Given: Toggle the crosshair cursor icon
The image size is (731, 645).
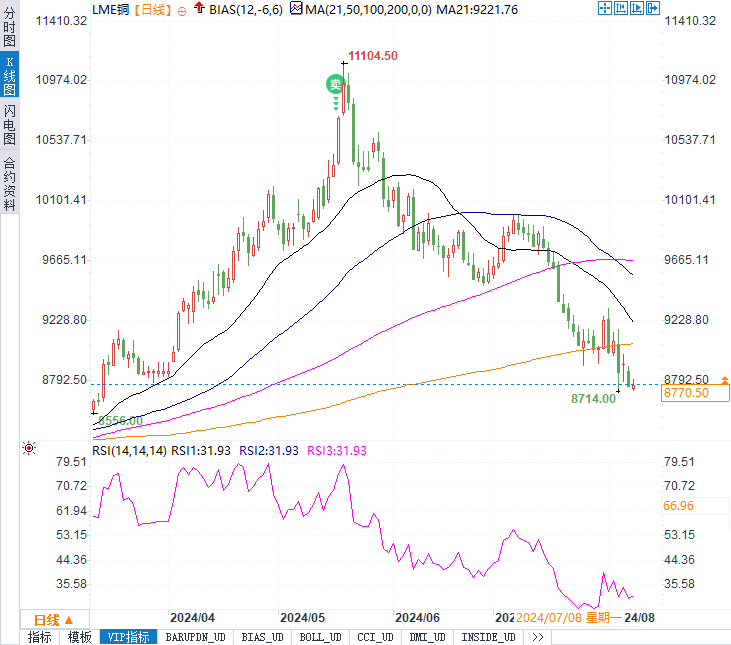Looking at the screenshot, I should tap(605, 8).
